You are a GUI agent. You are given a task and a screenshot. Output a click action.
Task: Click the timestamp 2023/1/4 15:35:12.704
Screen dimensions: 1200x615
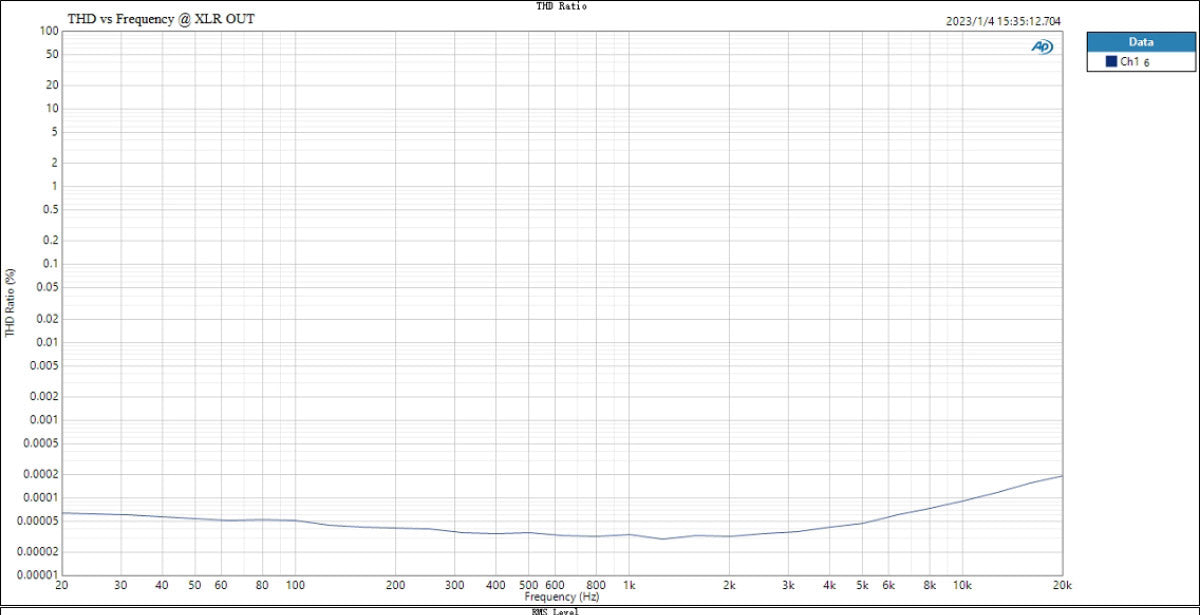click(1003, 20)
